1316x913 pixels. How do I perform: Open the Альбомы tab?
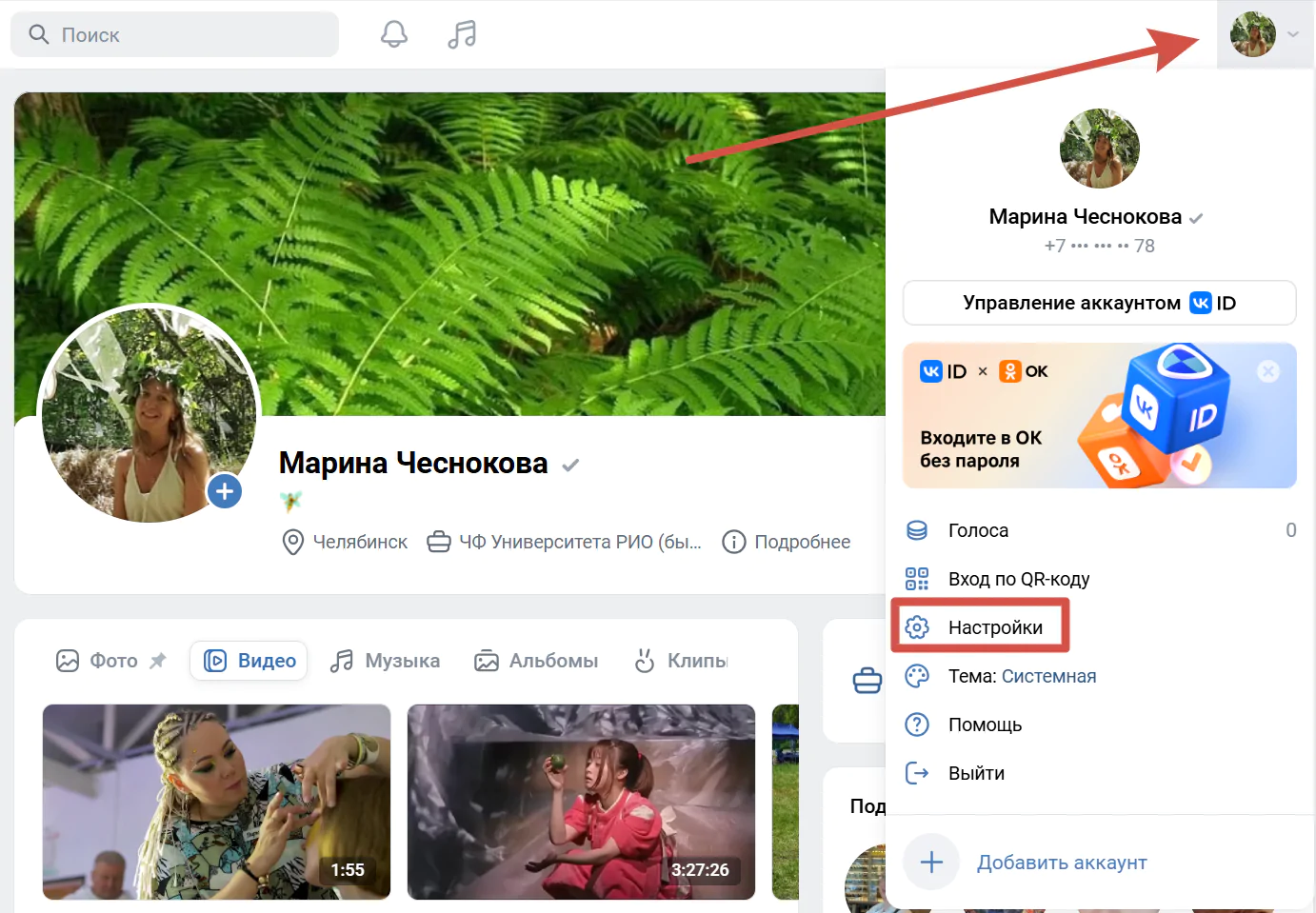[537, 661]
